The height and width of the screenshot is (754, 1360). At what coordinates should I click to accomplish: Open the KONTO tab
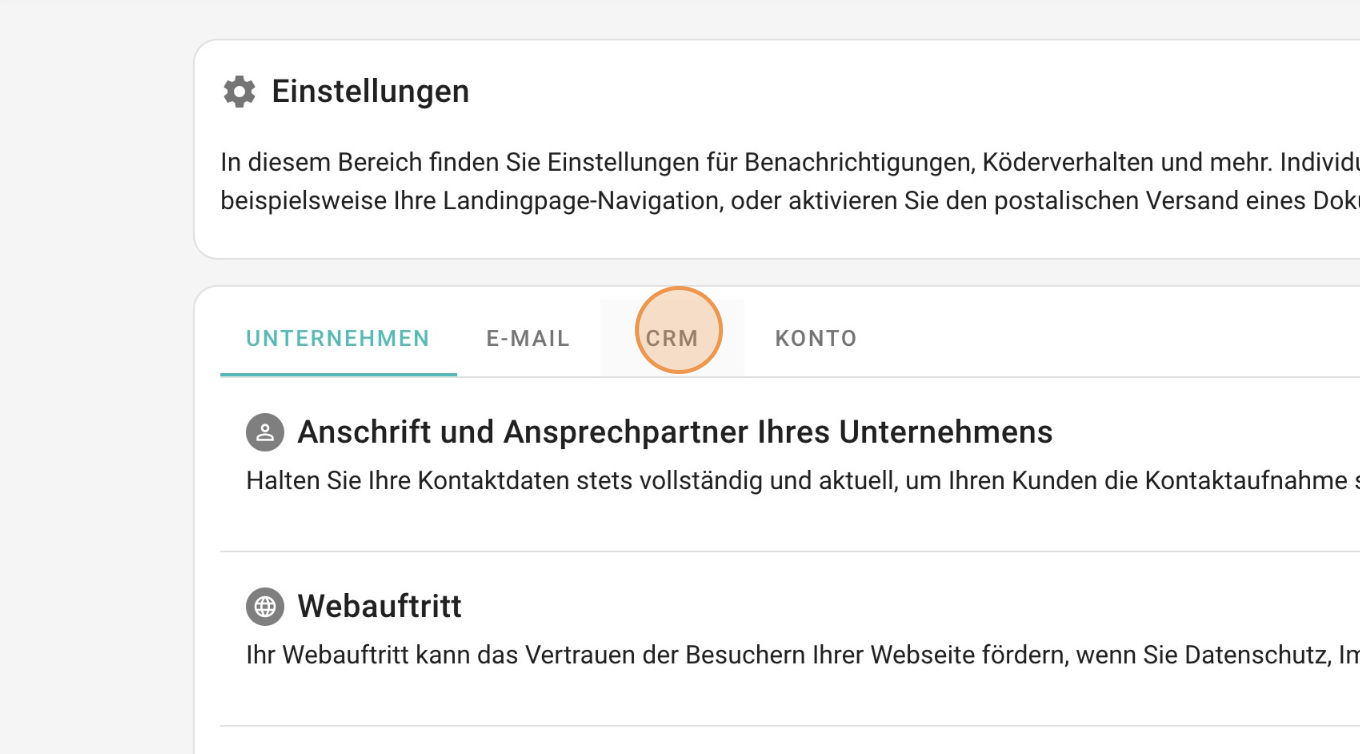pos(816,339)
